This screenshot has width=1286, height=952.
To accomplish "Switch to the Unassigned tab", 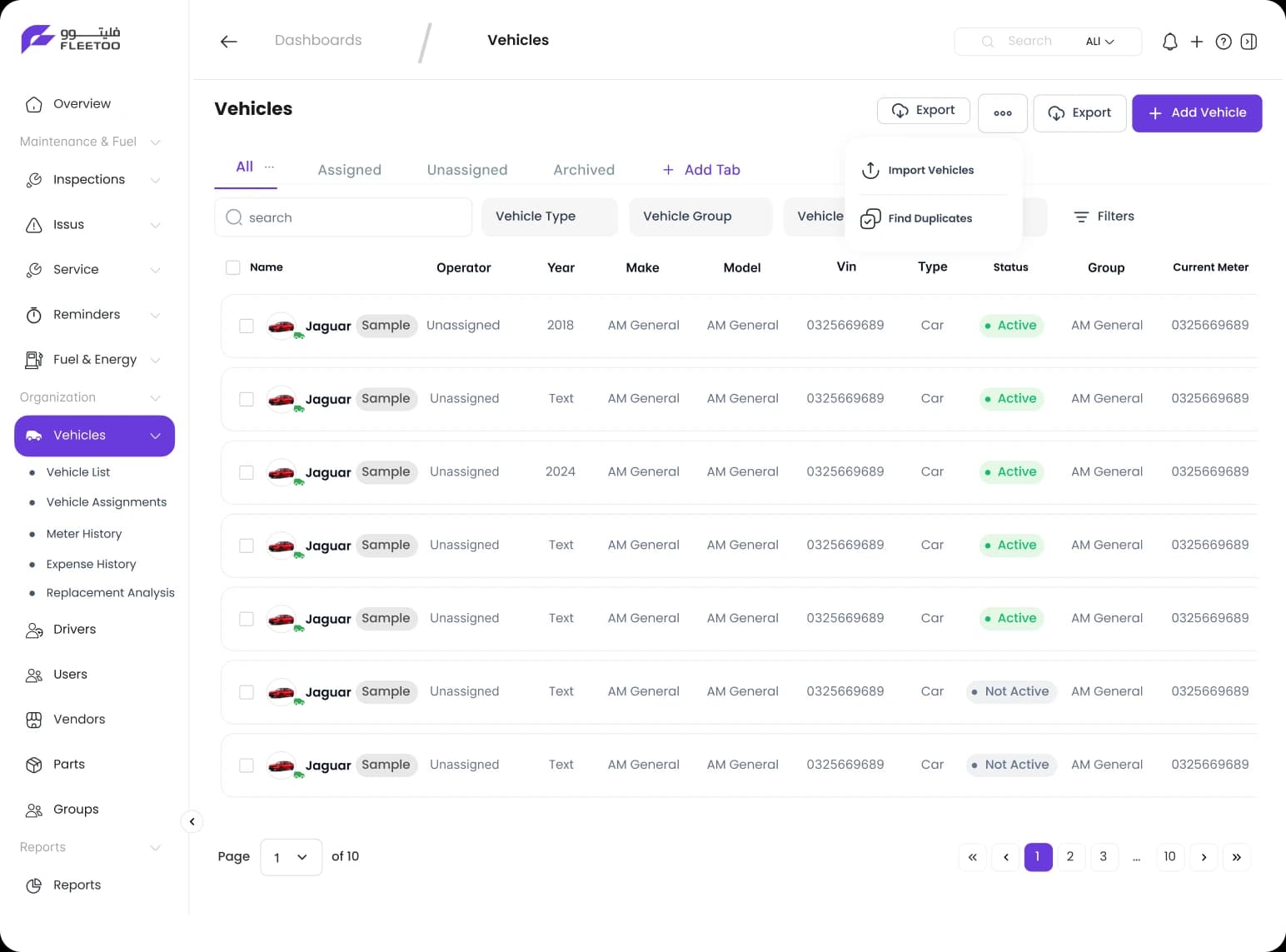I will [x=466, y=170].
